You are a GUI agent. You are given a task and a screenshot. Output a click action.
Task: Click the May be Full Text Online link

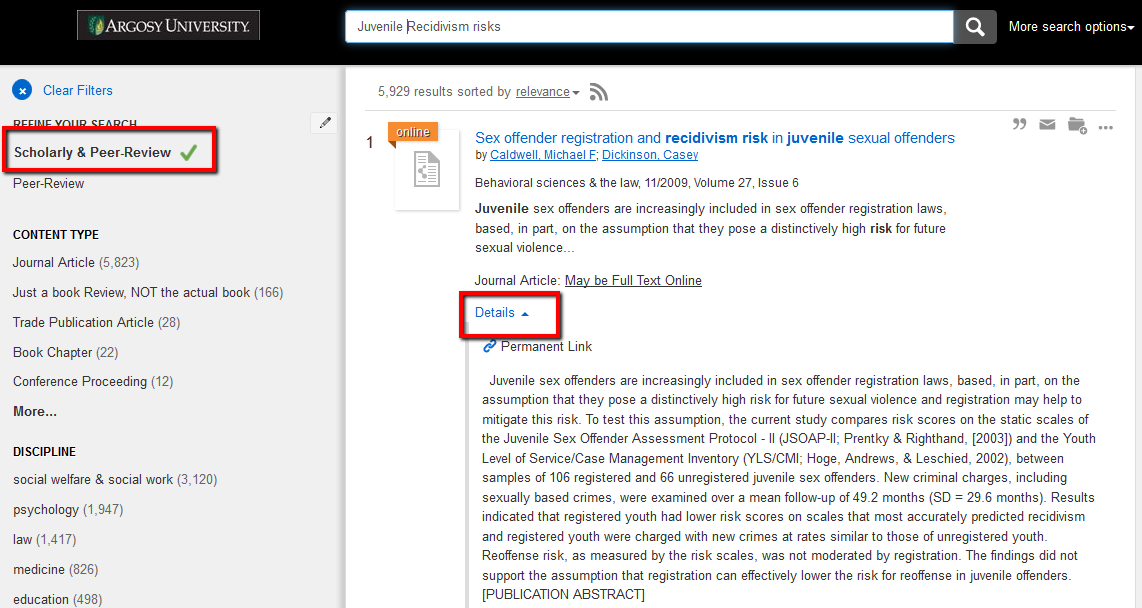click(x=633, y=281)
